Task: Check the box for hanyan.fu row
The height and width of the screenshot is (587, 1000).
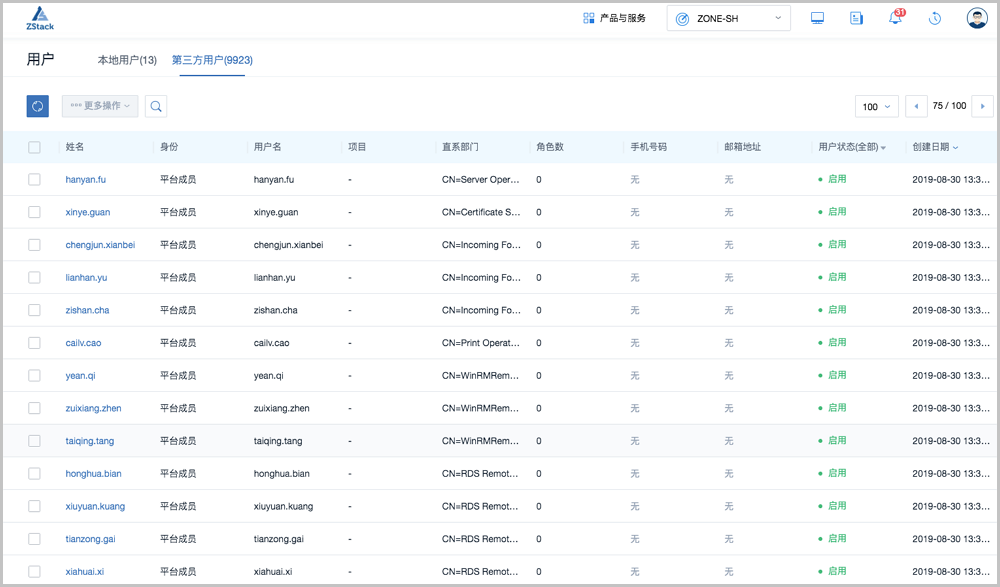Action: [34, 179]
